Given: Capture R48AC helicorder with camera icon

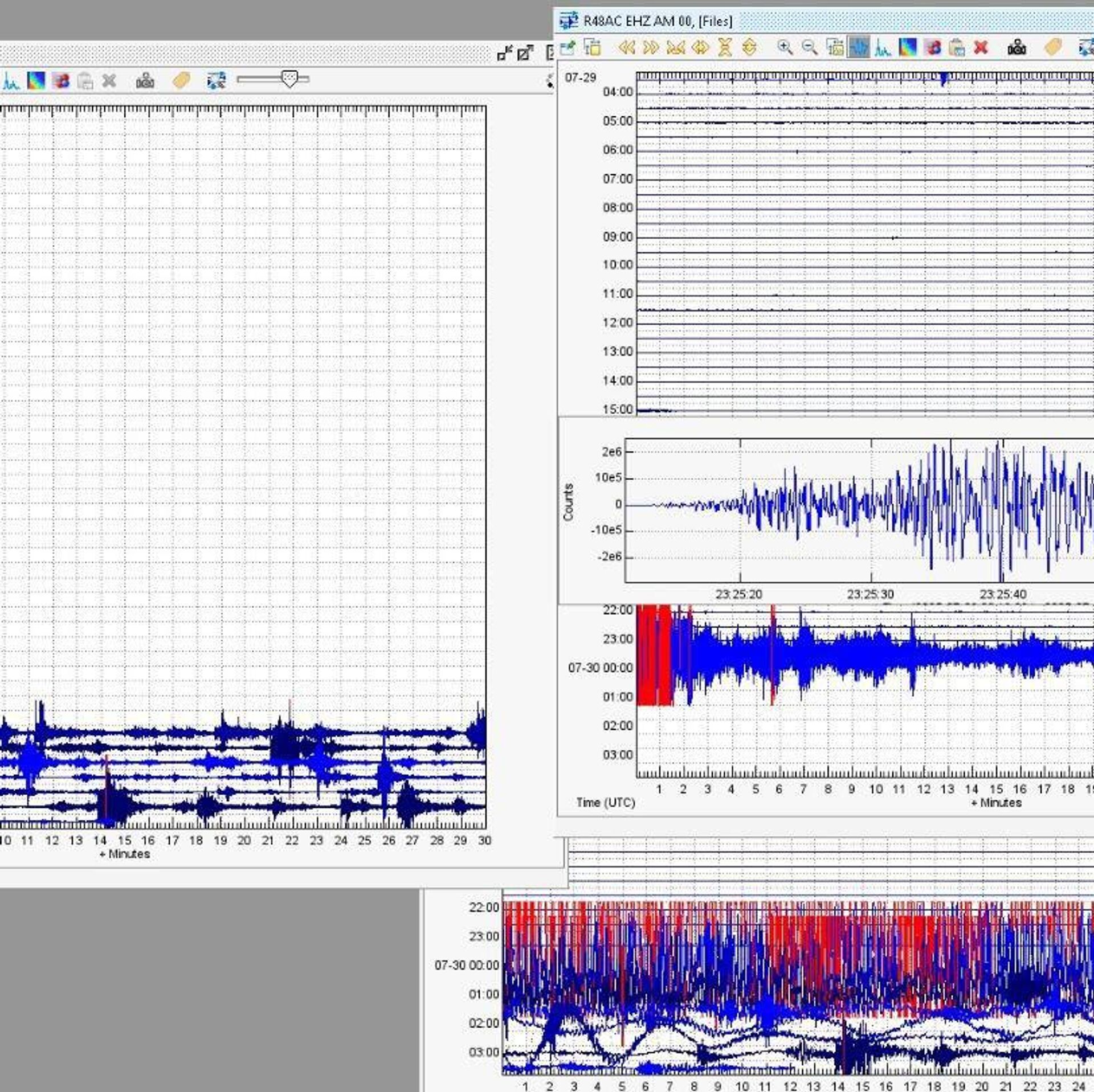Looking at the screenshot, I should (1017, 48).
